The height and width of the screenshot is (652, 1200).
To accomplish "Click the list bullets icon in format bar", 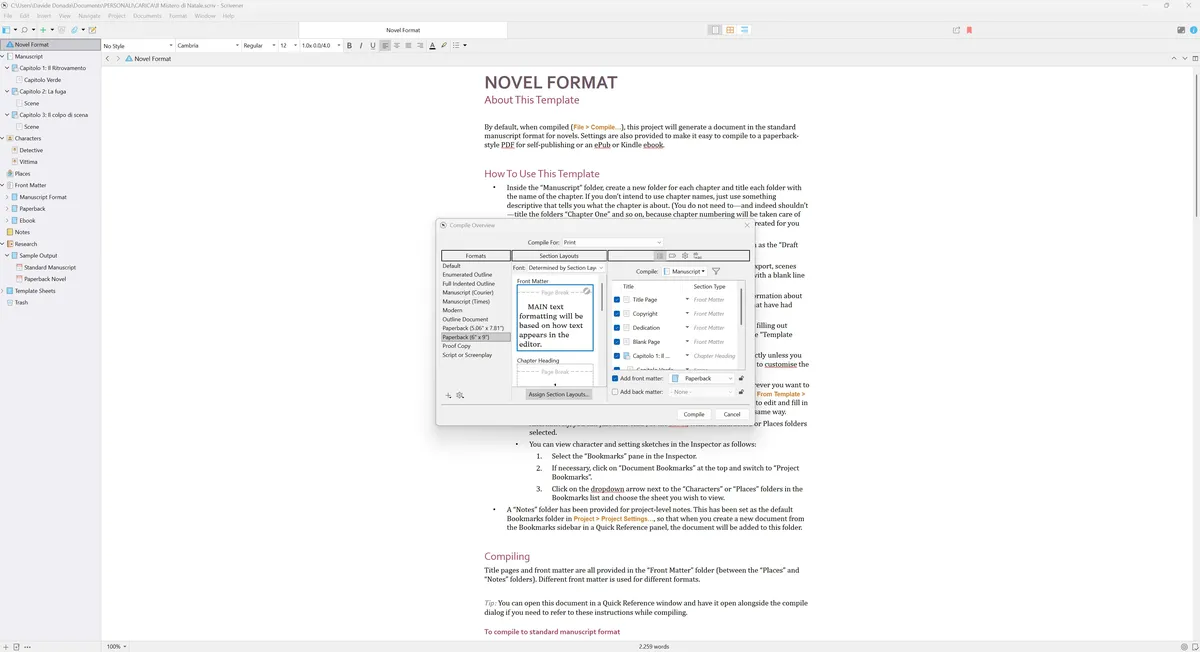I will pyautogui.click(x=456, y=45).
